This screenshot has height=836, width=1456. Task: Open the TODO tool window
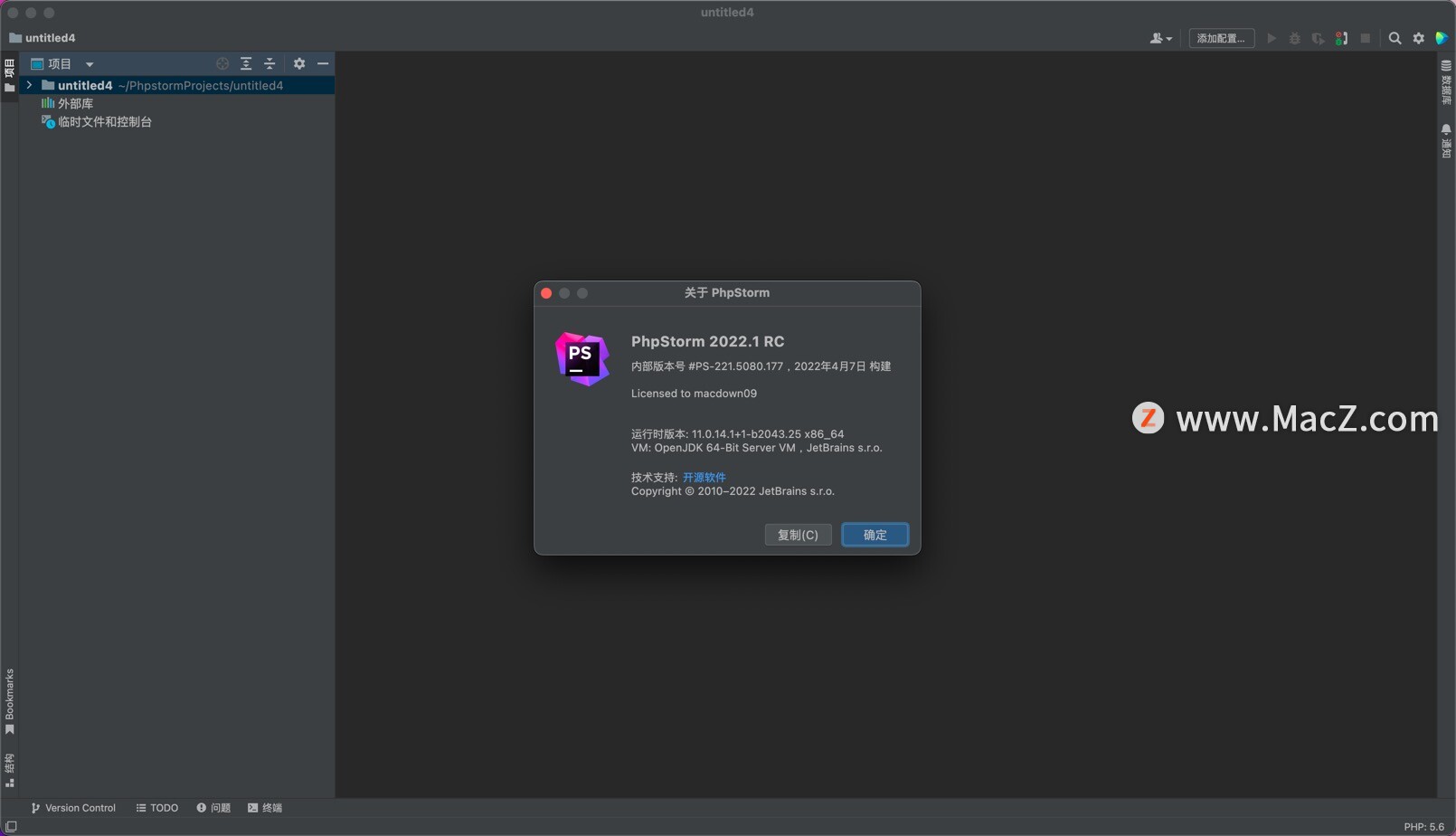coord(157,808)
